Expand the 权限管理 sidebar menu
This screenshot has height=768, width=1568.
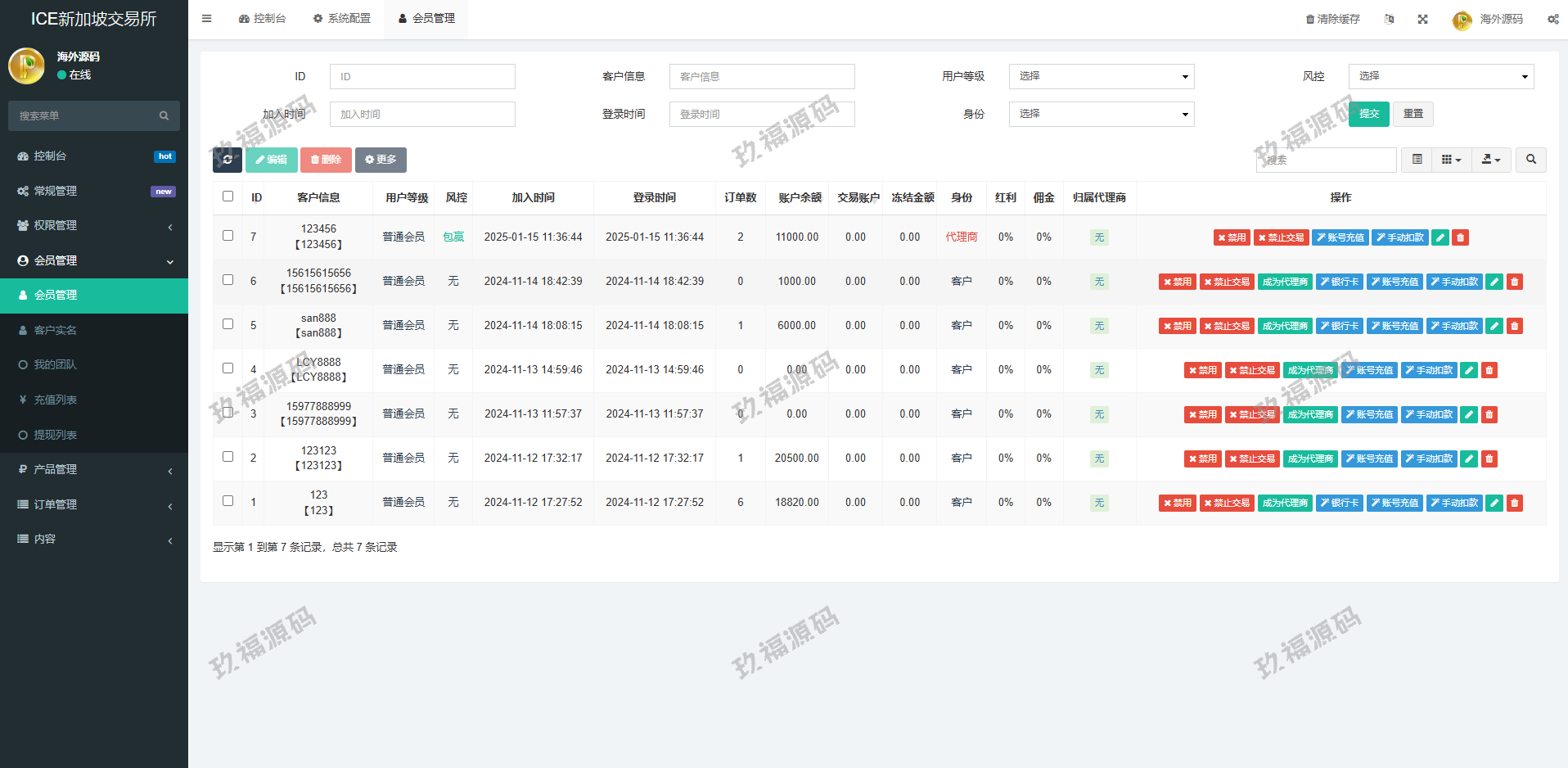[x=94, y=226]
